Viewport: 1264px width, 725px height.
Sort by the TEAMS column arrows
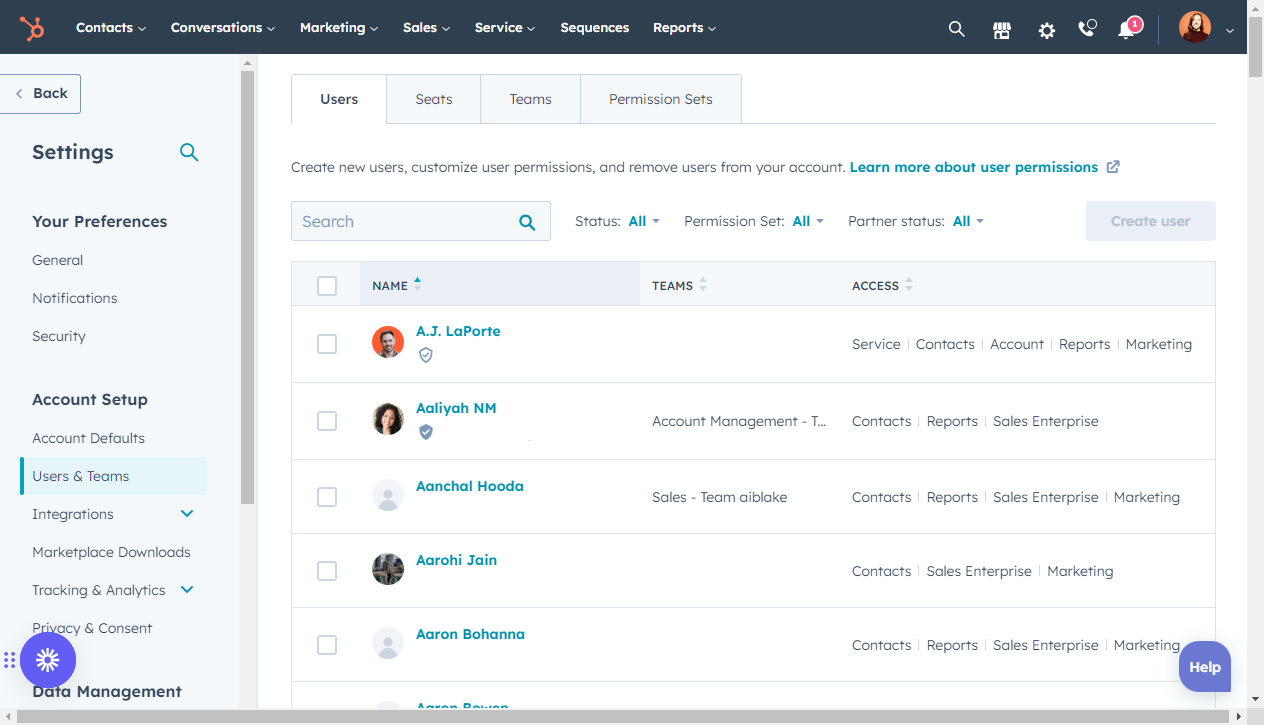click(x=703, y=285)
